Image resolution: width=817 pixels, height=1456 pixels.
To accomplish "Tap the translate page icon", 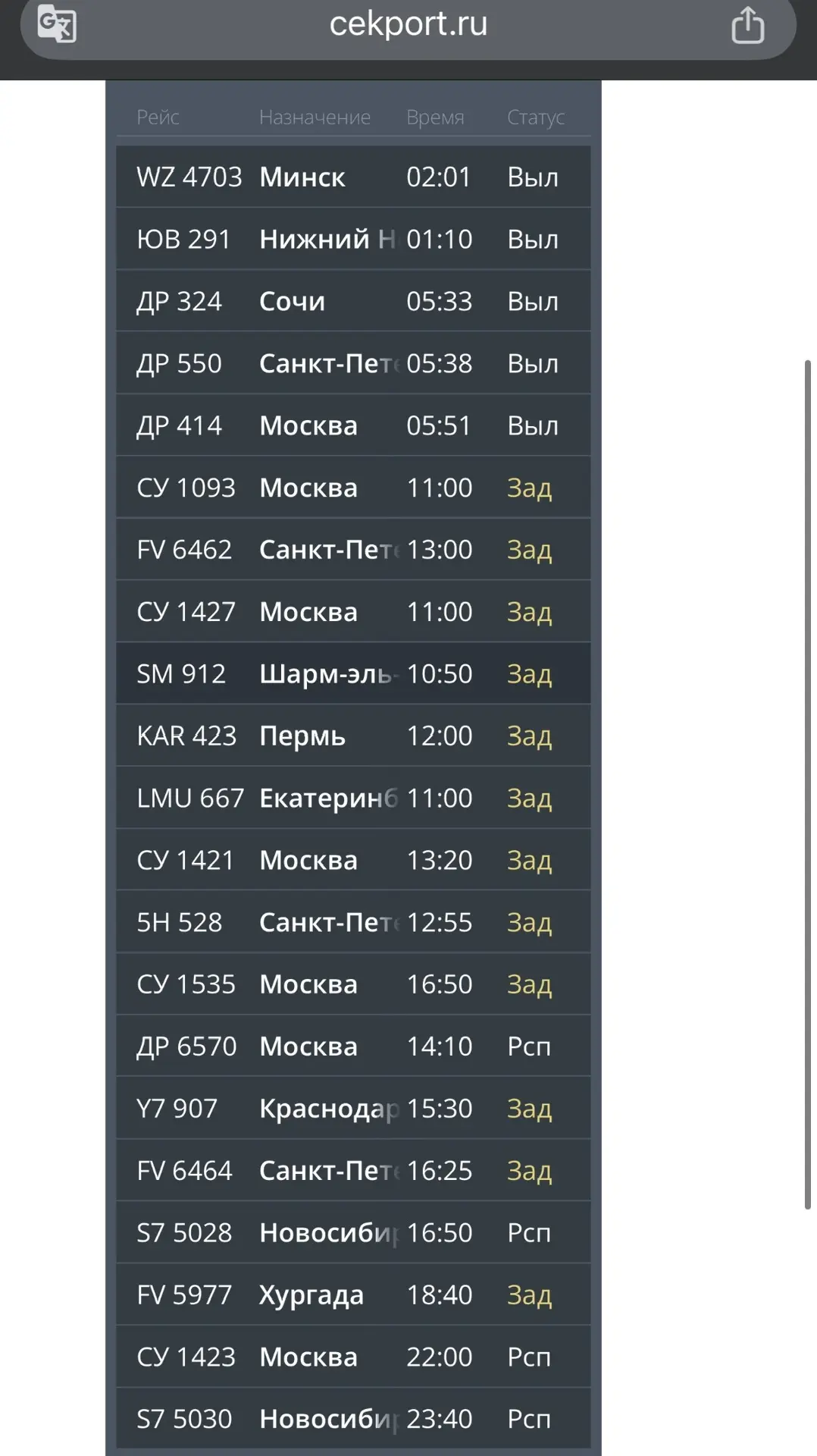I will click(57, 24).
